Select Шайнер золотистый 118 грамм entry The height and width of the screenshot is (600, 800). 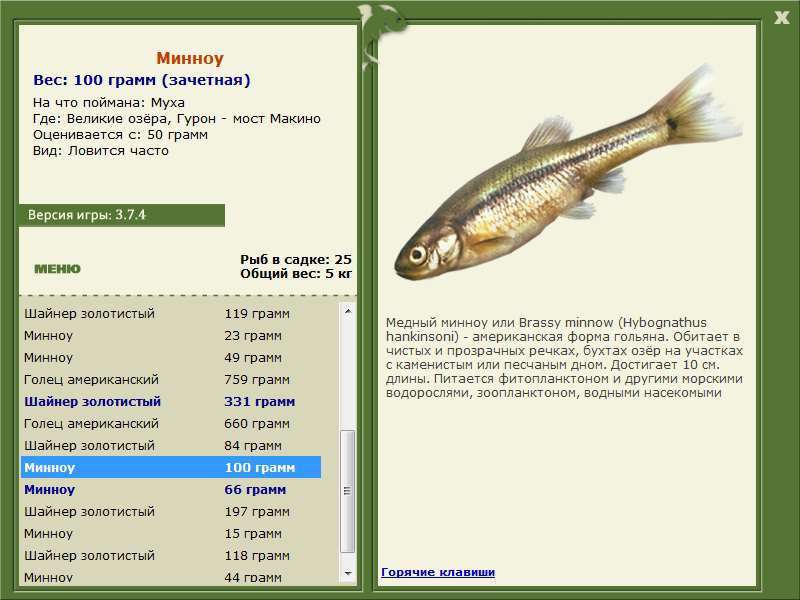pos(171,555)
